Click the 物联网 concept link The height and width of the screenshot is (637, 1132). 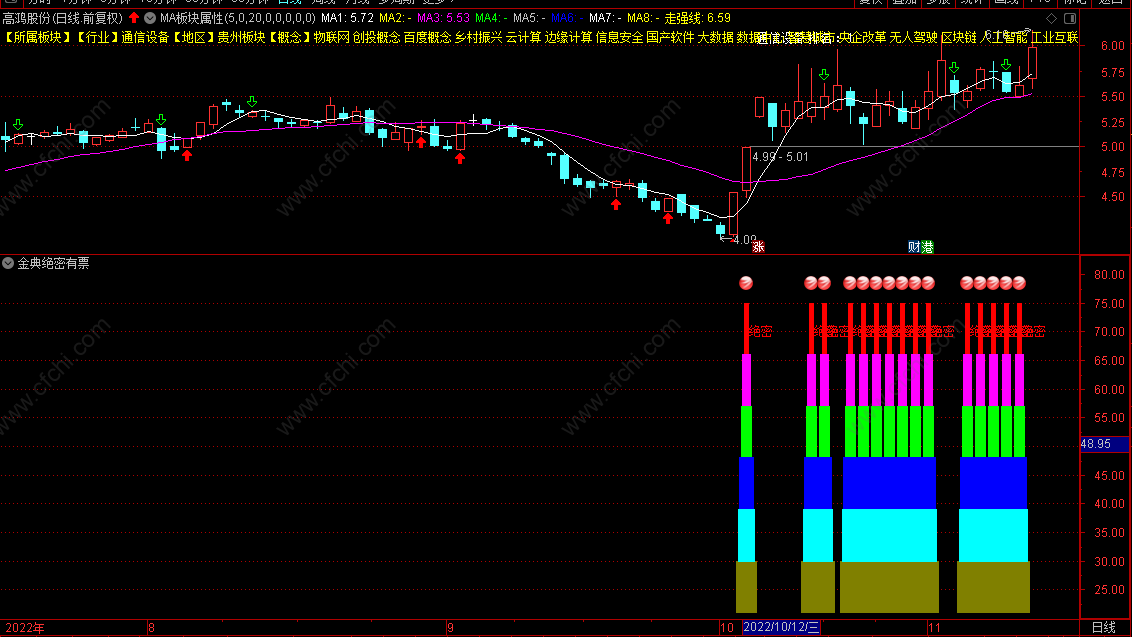pos(331,37)
